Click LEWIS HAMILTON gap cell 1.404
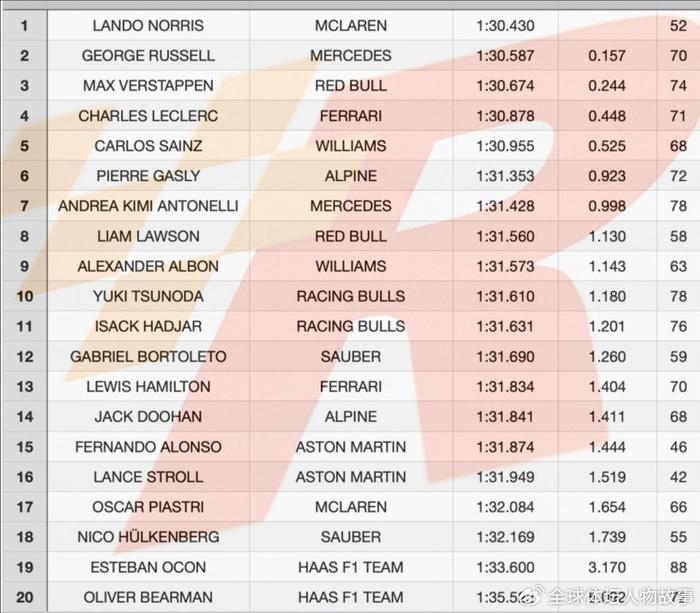 [607, 386]
